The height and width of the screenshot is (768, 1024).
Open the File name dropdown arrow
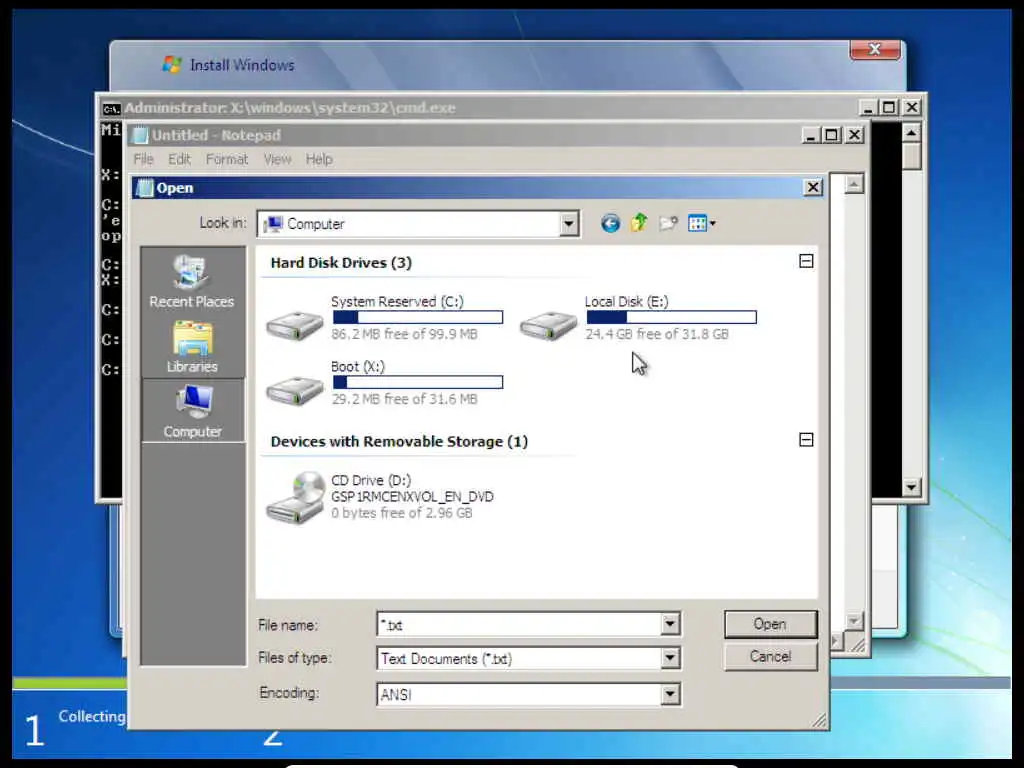(x=669, y=624)
